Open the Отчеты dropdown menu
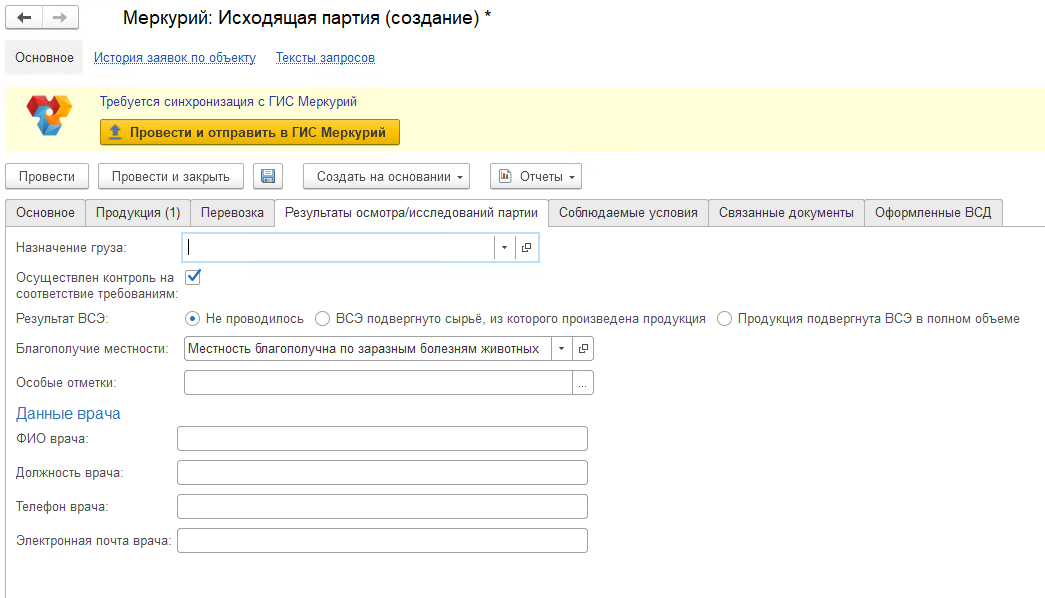This screenshot has height=598, width=1045. pyautogui.click(x=535, y=177)
